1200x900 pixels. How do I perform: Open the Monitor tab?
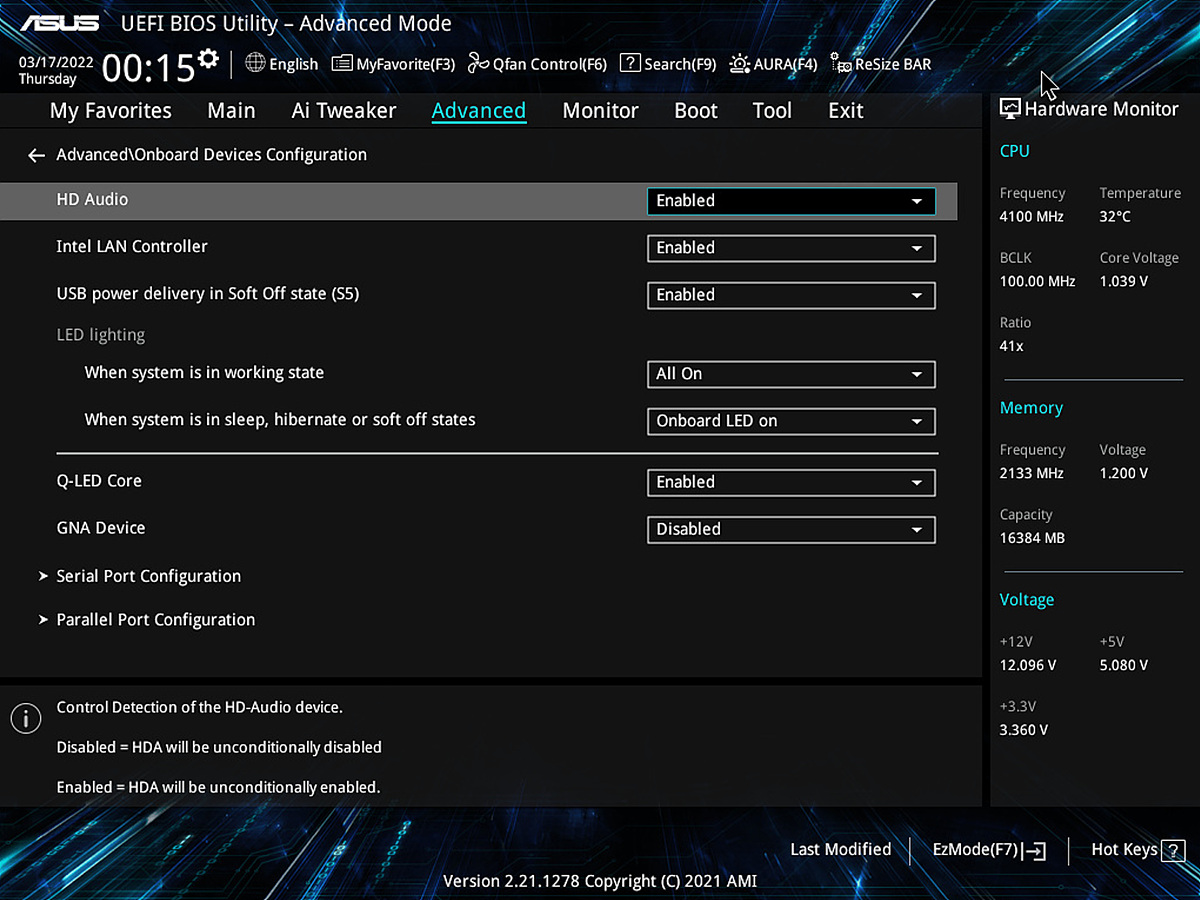point(600,111)
